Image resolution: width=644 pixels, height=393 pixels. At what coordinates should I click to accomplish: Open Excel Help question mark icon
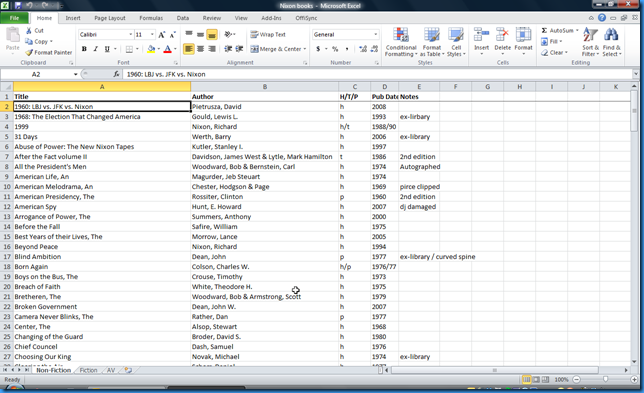point(602,18)
